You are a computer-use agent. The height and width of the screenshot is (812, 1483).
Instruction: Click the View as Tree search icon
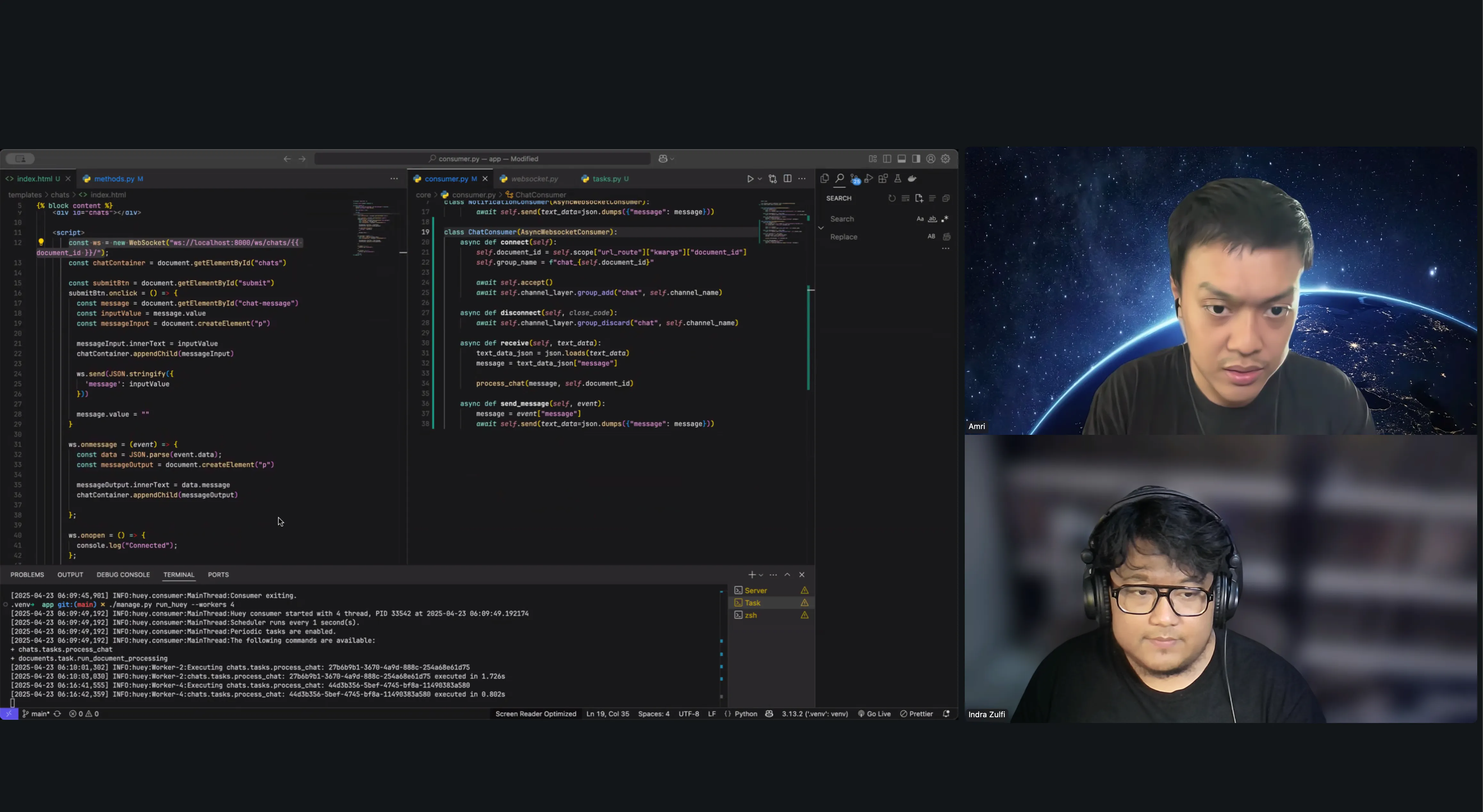click(x=932, y=198)
